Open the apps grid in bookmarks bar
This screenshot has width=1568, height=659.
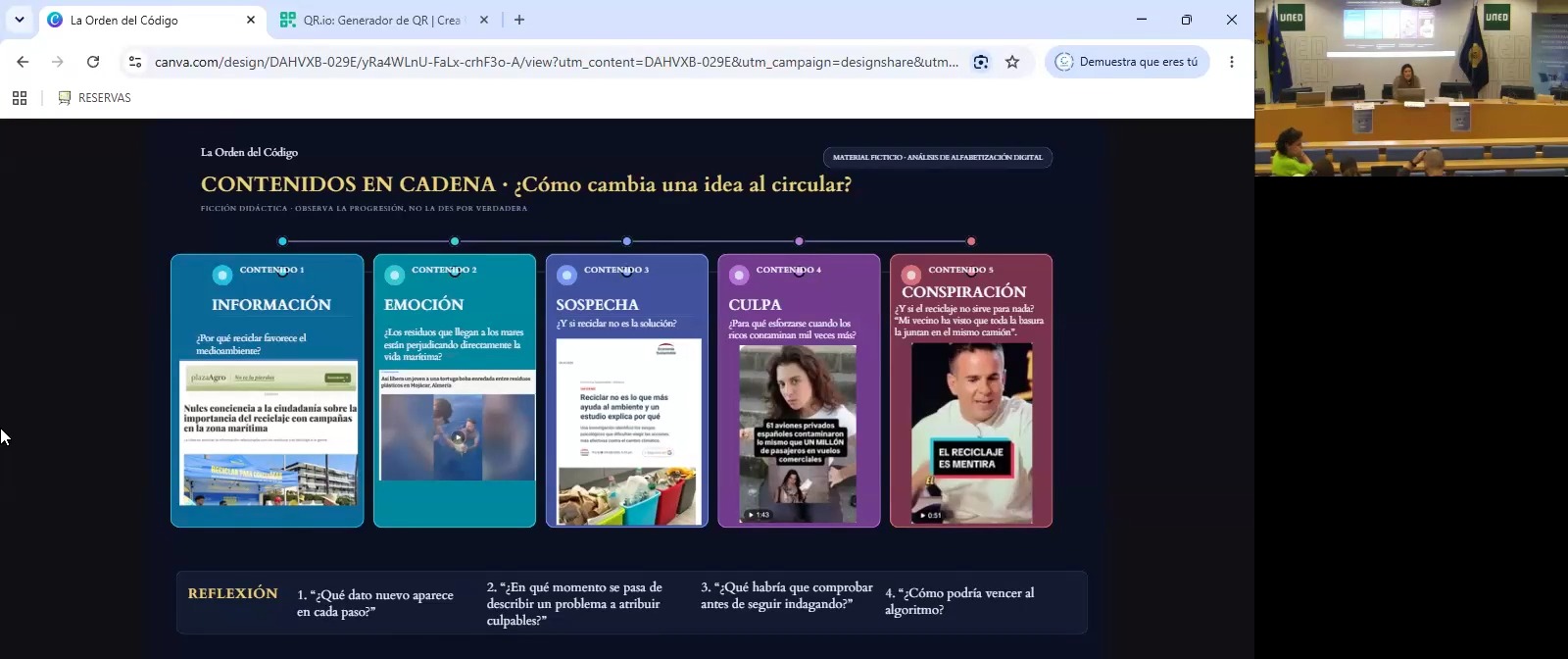pos(20,98)
